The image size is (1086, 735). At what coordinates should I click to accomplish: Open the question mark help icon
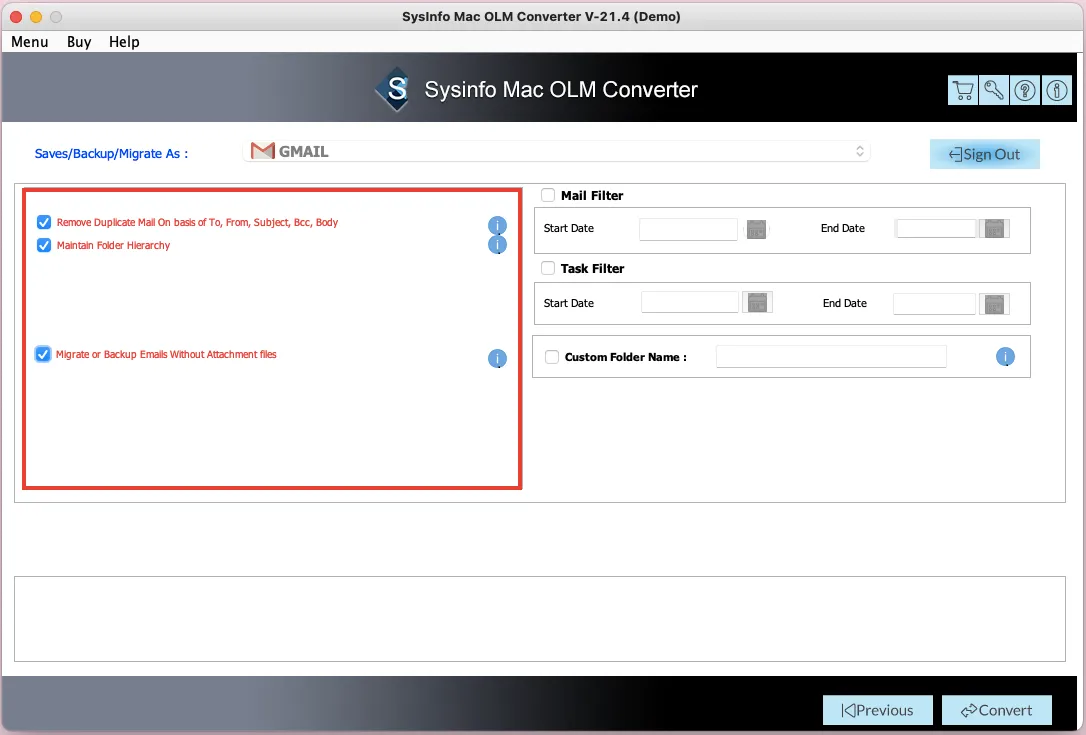tap(1025, 91)
